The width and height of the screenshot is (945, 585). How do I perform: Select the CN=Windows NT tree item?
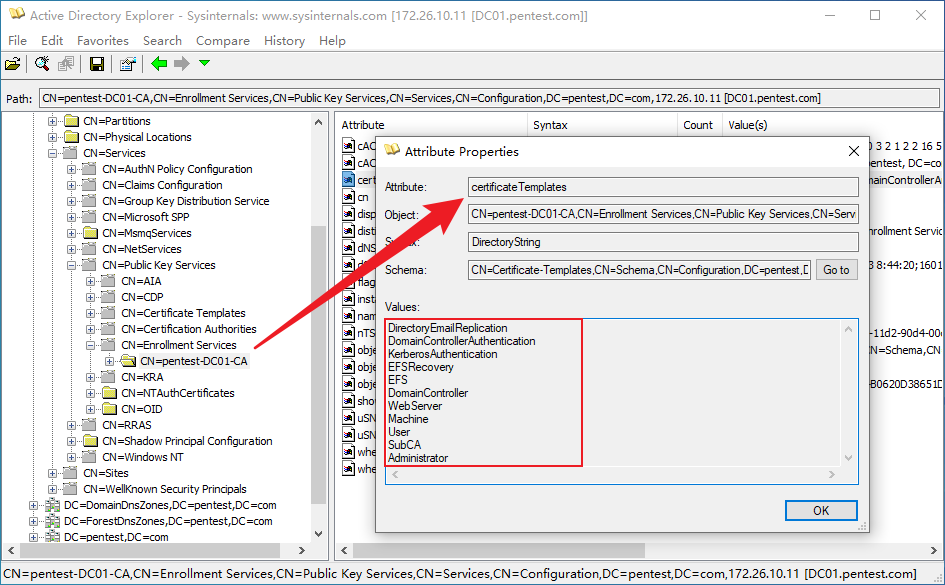click(143, 457)
